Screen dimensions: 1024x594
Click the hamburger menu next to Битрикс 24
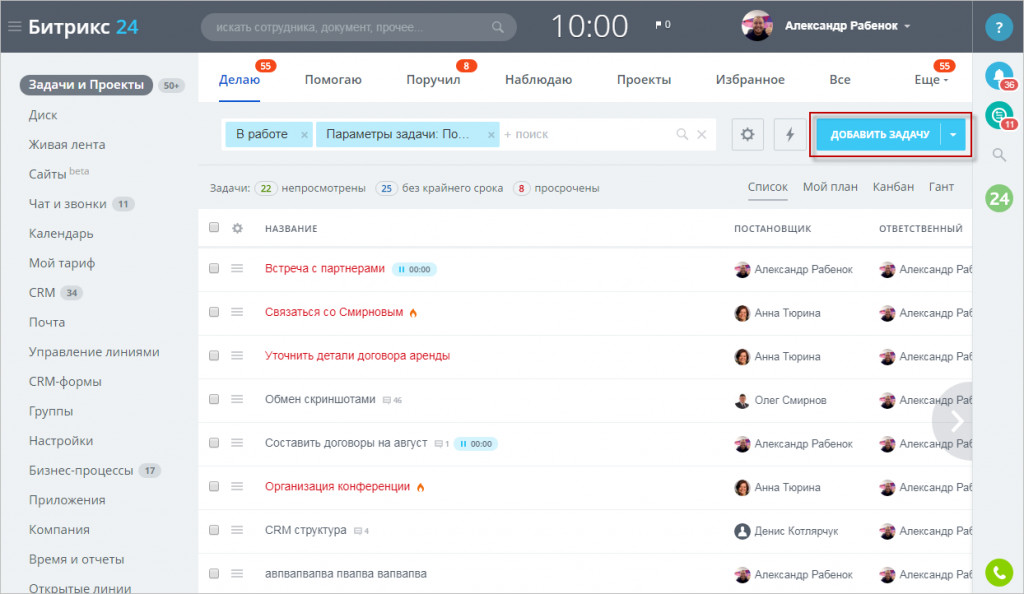coord(14,27)
